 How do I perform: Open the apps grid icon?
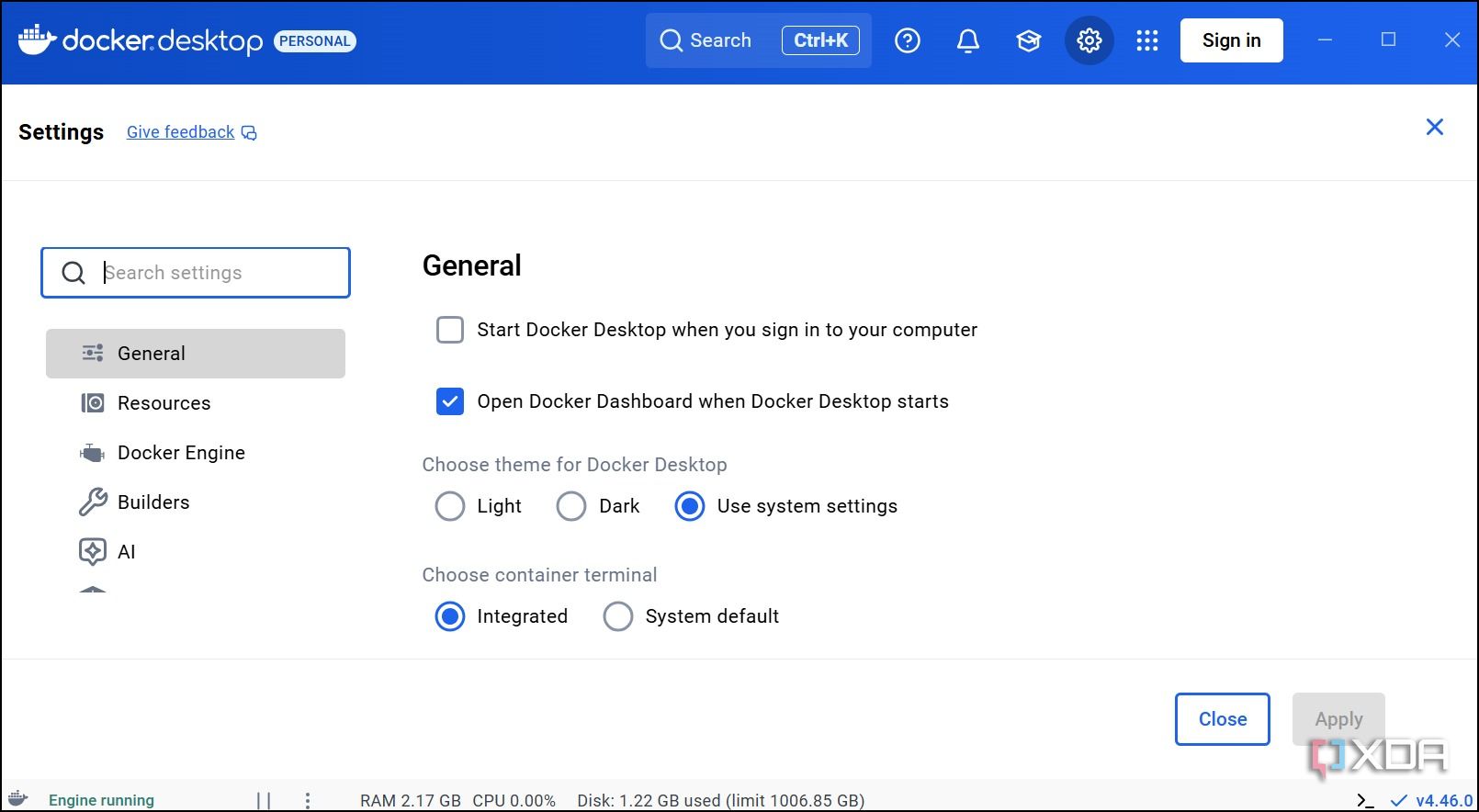[x=1146, y=40]
